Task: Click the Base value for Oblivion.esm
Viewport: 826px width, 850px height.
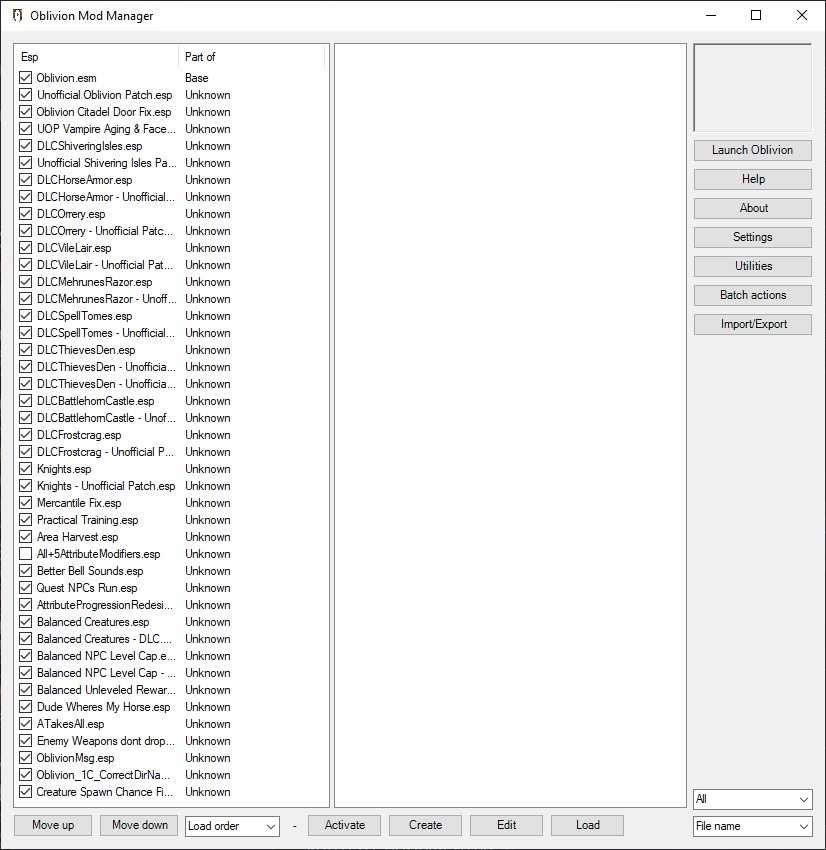Action: point(196,78)
